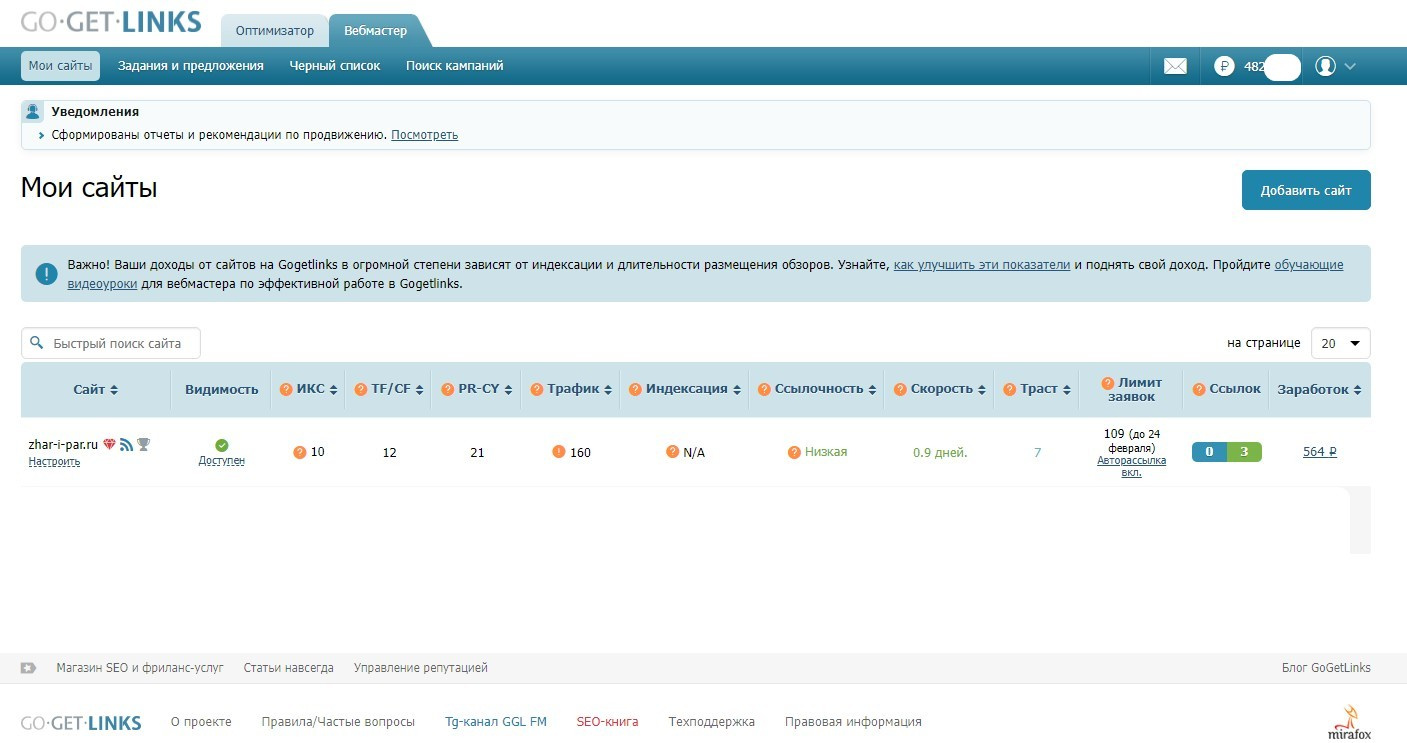This screenshot has width=1407, height=743.
Task: Sort by Индексация using its arrows
Action: [736, 390]
